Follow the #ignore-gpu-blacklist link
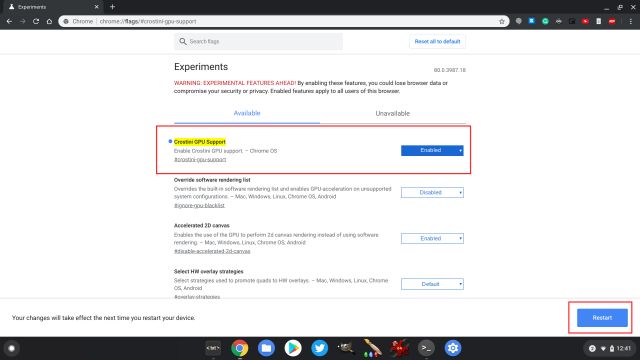Screen dimensions: 640x360 [x=199, y=205]
